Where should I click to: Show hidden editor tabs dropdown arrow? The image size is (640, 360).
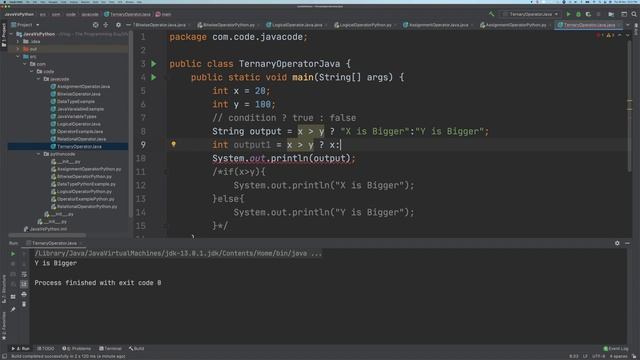point(628,25)
